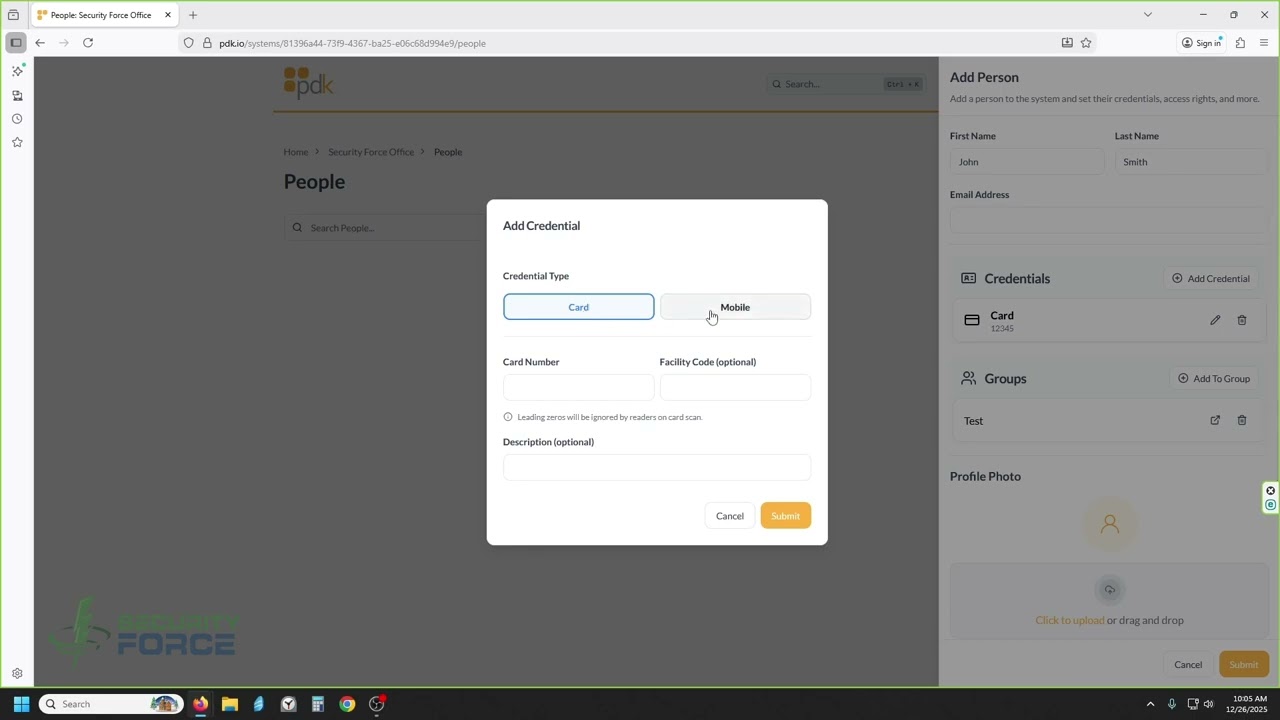Click the address bar URL
Screen dimensions: 1280x720
[x=352, y=43]
